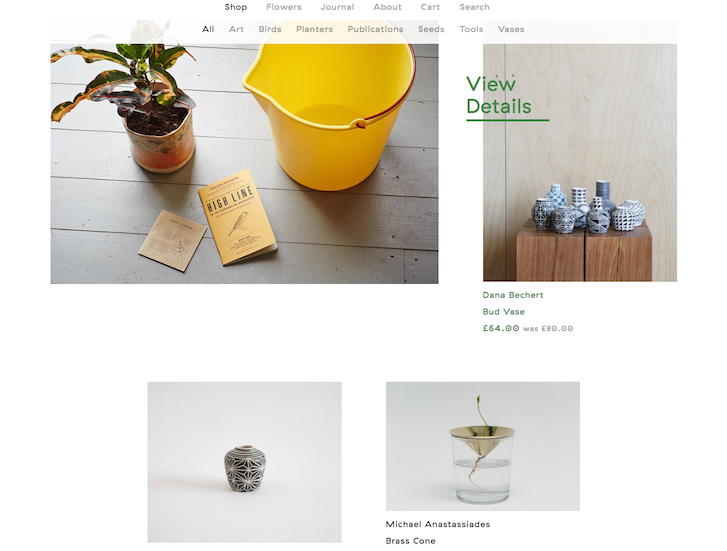Open the About page
This screenshot has width=727, height=551.
pyautogui.click(x=387, y=7)
